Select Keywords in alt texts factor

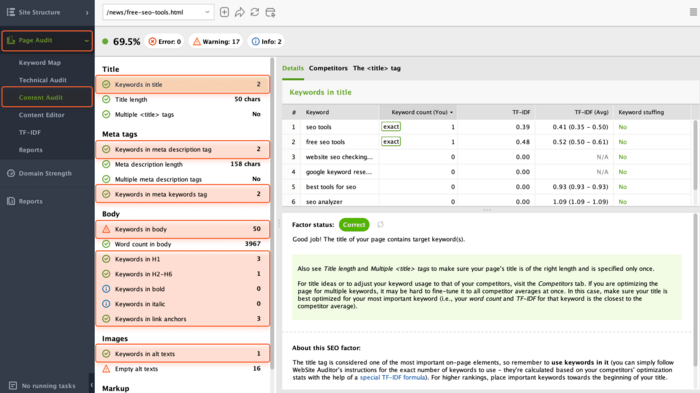183,354
